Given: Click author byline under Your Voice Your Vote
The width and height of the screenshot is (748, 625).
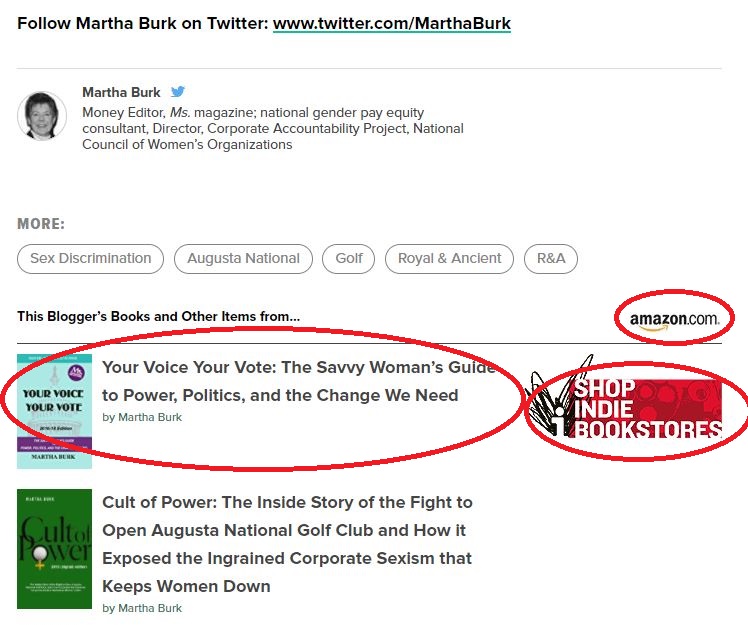Looking at the screenshot, I should tap(142, 417).
